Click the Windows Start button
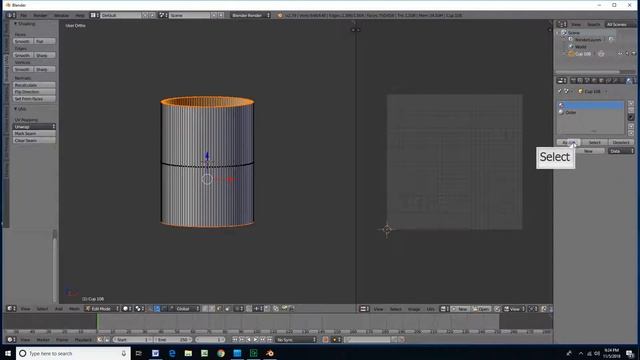640x360 pixels. pyautogui.click(x=8, y=353)
